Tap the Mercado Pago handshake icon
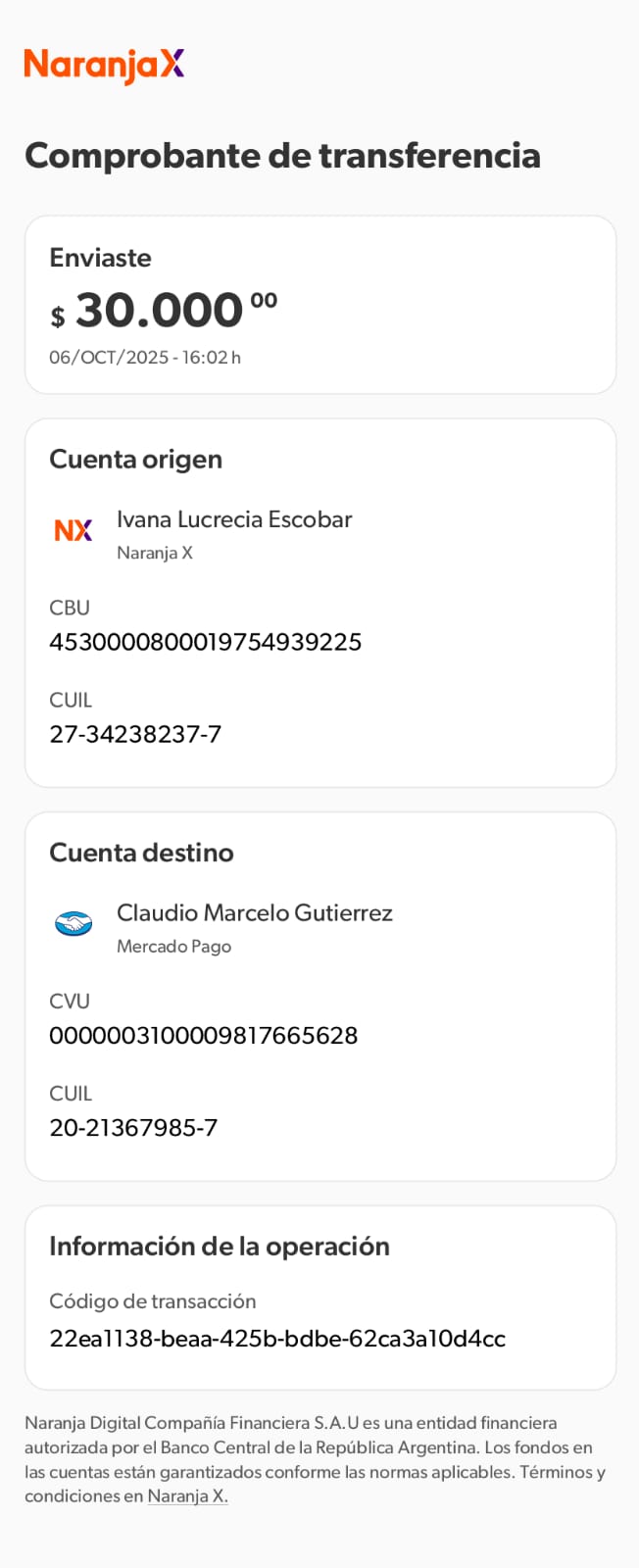The height and width of the screenshot is (1568, 639). tap(74, 923)
